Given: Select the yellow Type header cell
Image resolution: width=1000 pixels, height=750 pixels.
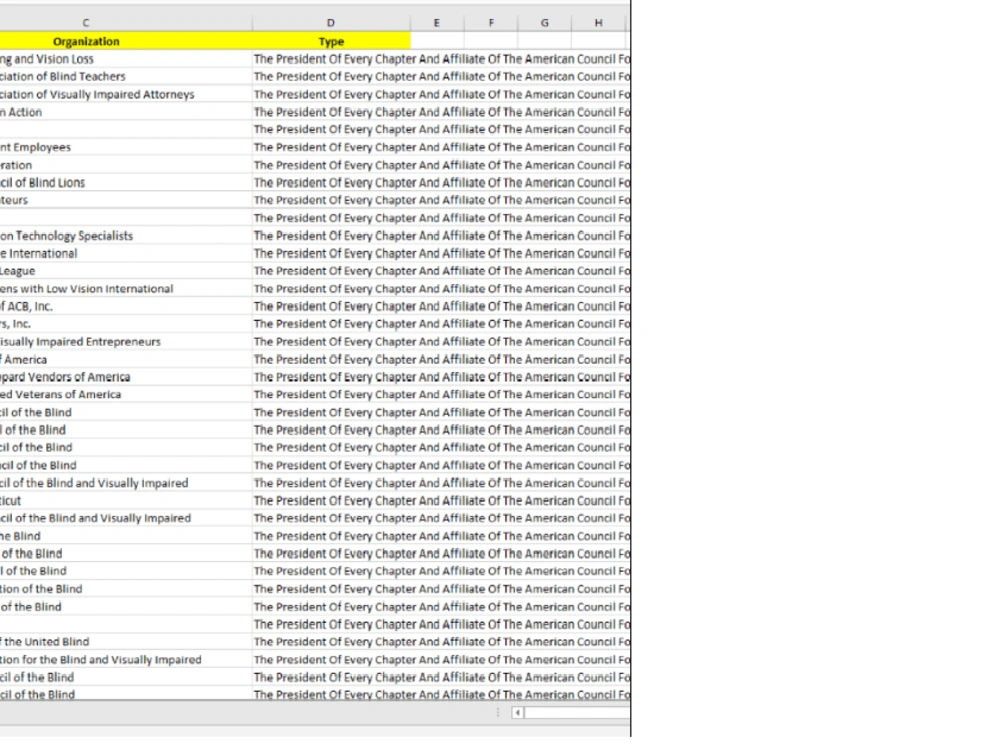Looking at the screenshot, I should (330, 41).
